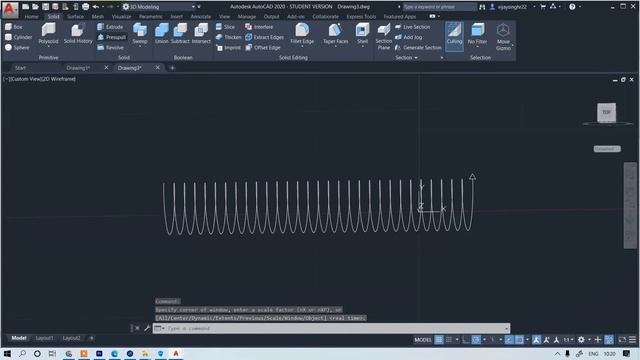Run the Interfere check tool

point(259,27)
